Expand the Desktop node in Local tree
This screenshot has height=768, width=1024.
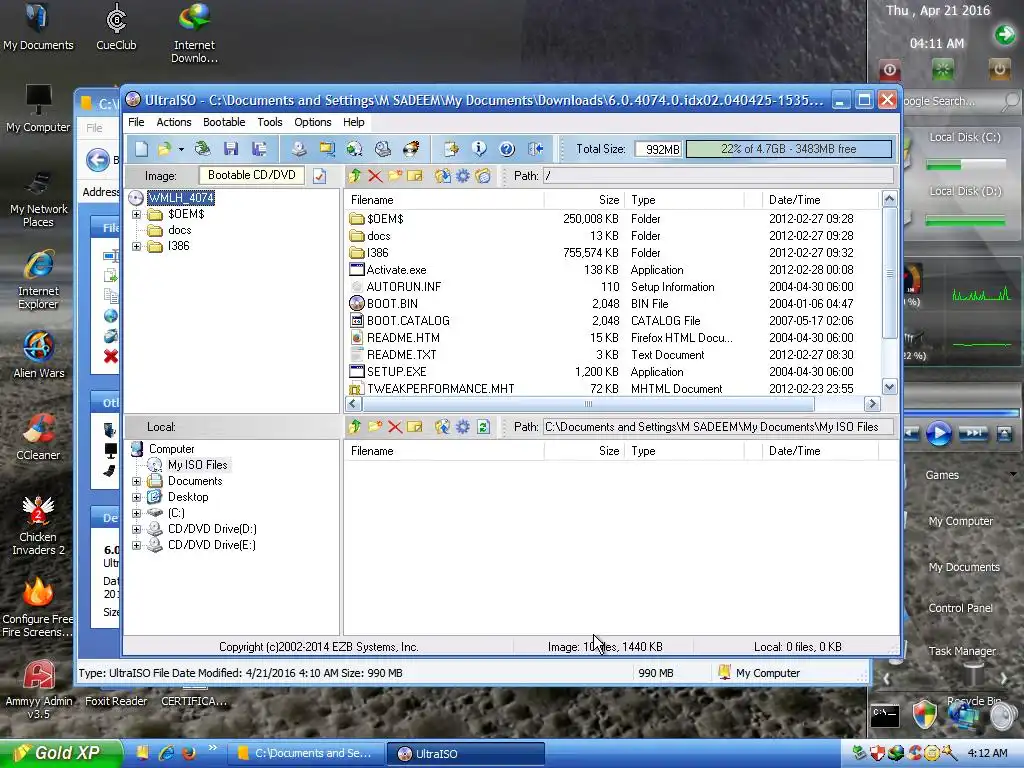136,497
